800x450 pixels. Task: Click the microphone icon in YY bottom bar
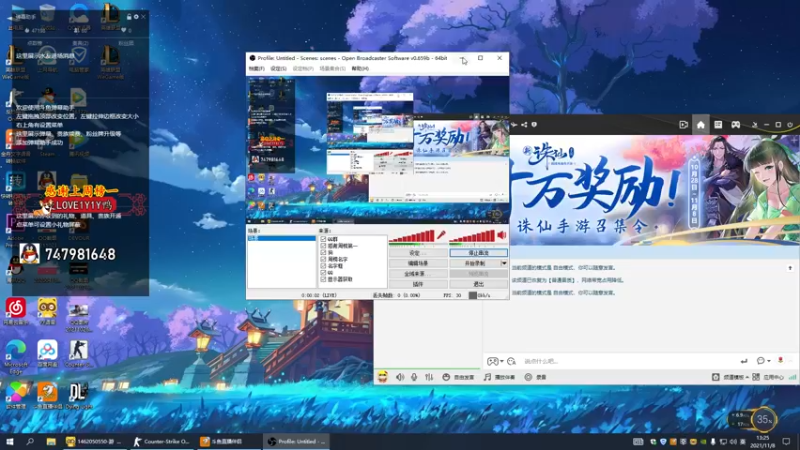coord(414,377)
